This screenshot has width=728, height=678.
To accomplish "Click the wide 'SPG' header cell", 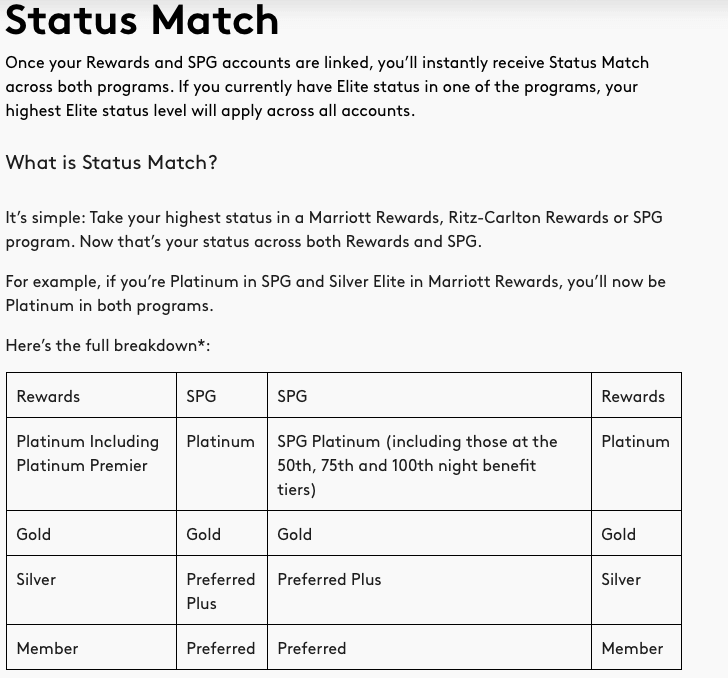I will click(429, 395).
